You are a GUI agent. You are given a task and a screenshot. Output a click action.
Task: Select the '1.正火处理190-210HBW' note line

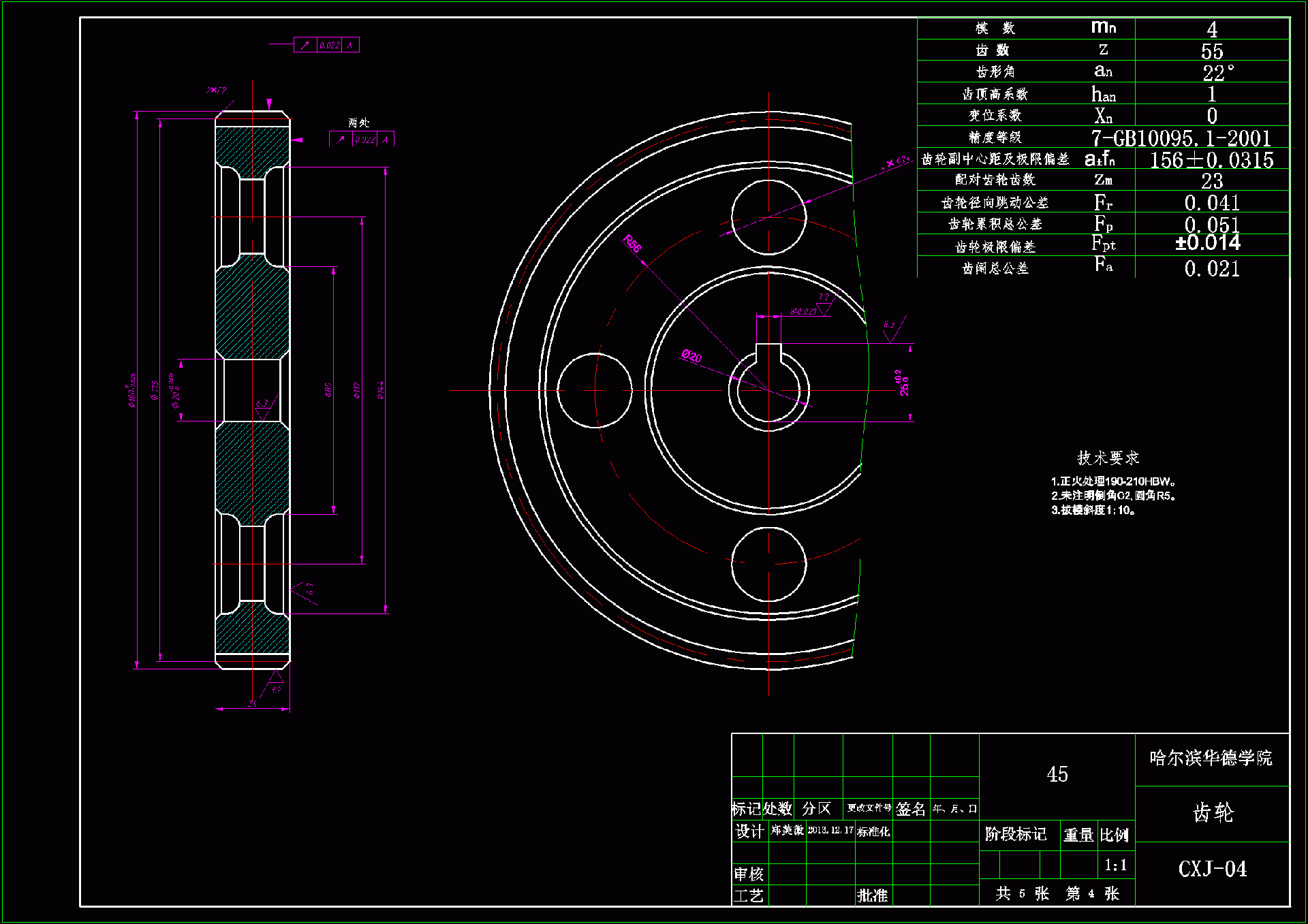tap(1112, 481)
